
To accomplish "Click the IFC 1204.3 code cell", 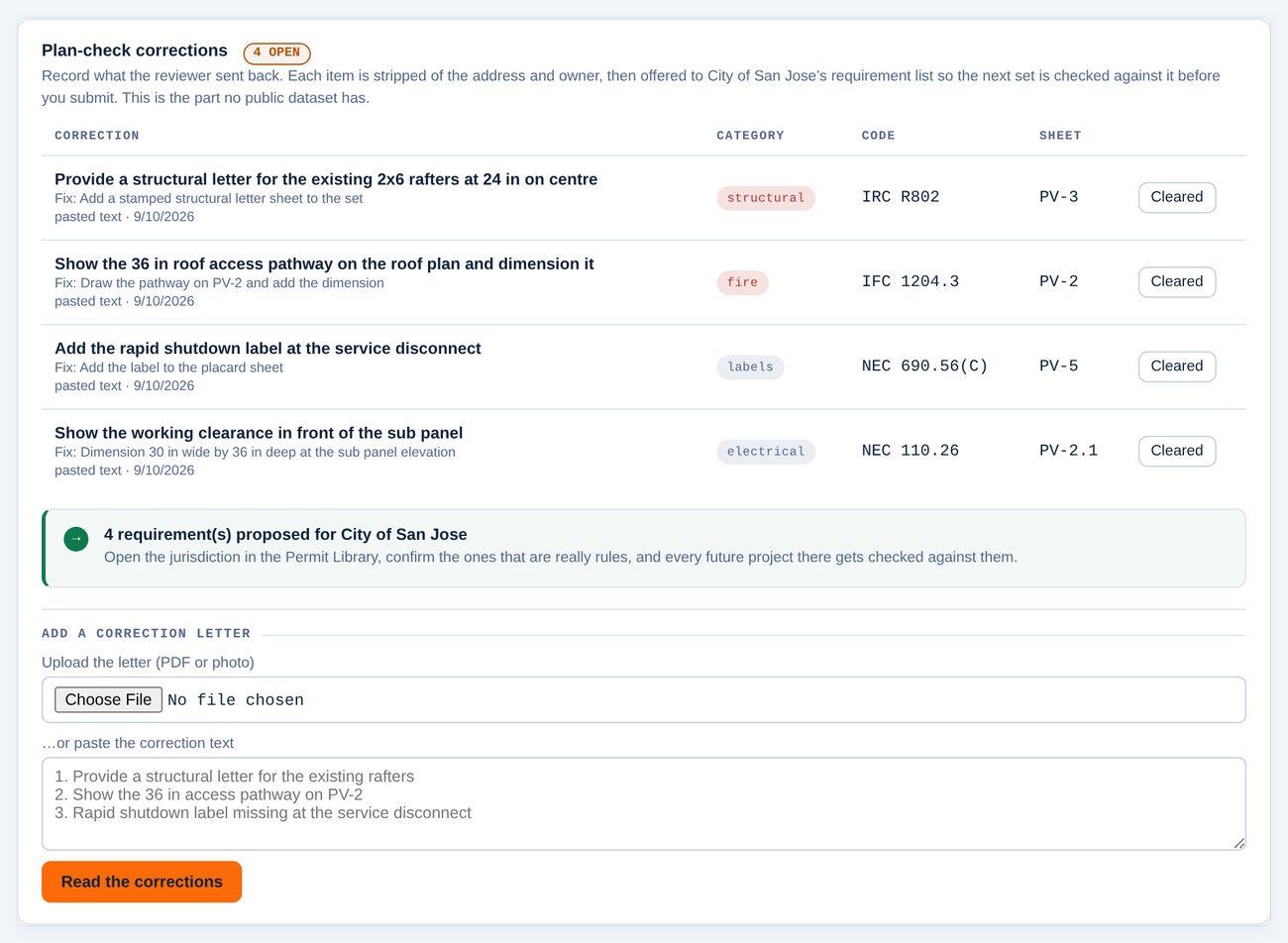I will click(911, 281).
